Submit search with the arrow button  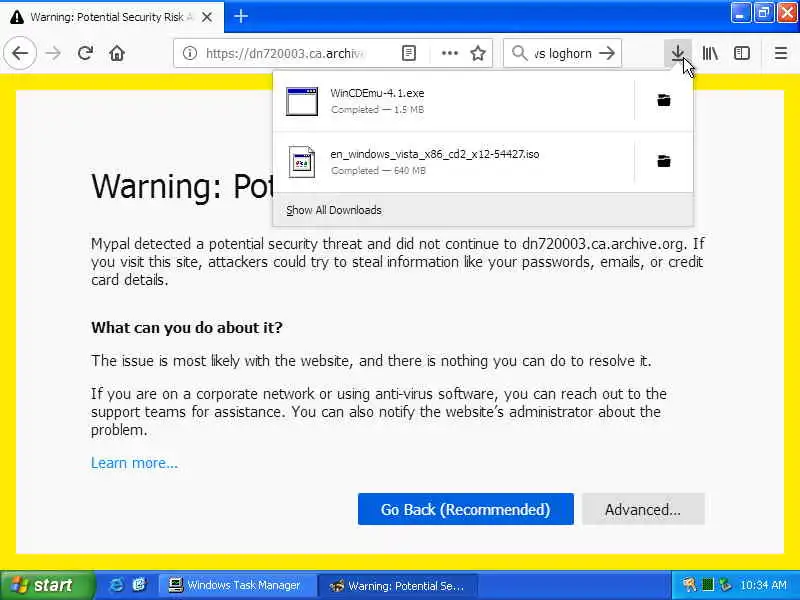coord(607,53)
